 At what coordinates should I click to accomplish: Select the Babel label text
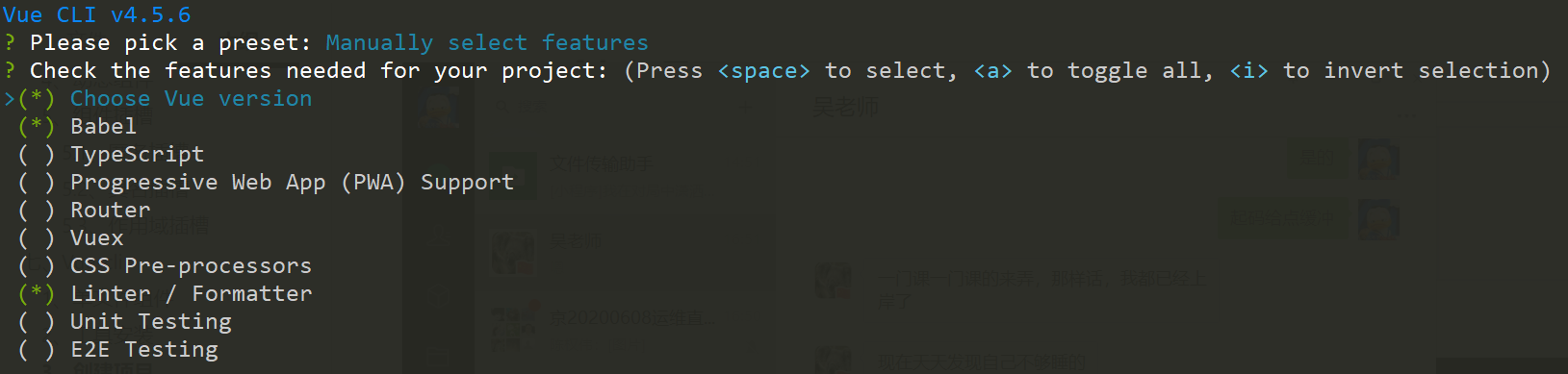[103, 127]
